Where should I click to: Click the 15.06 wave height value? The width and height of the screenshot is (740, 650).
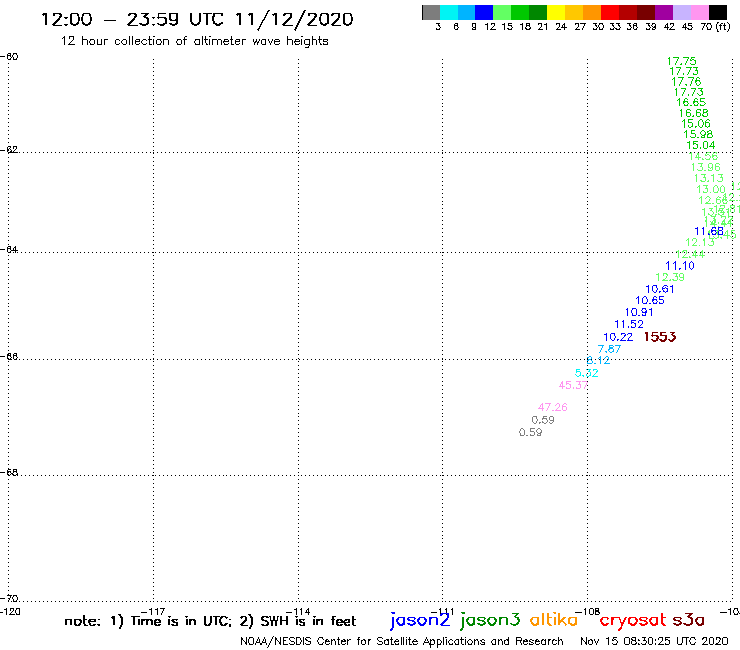(696, 124)
